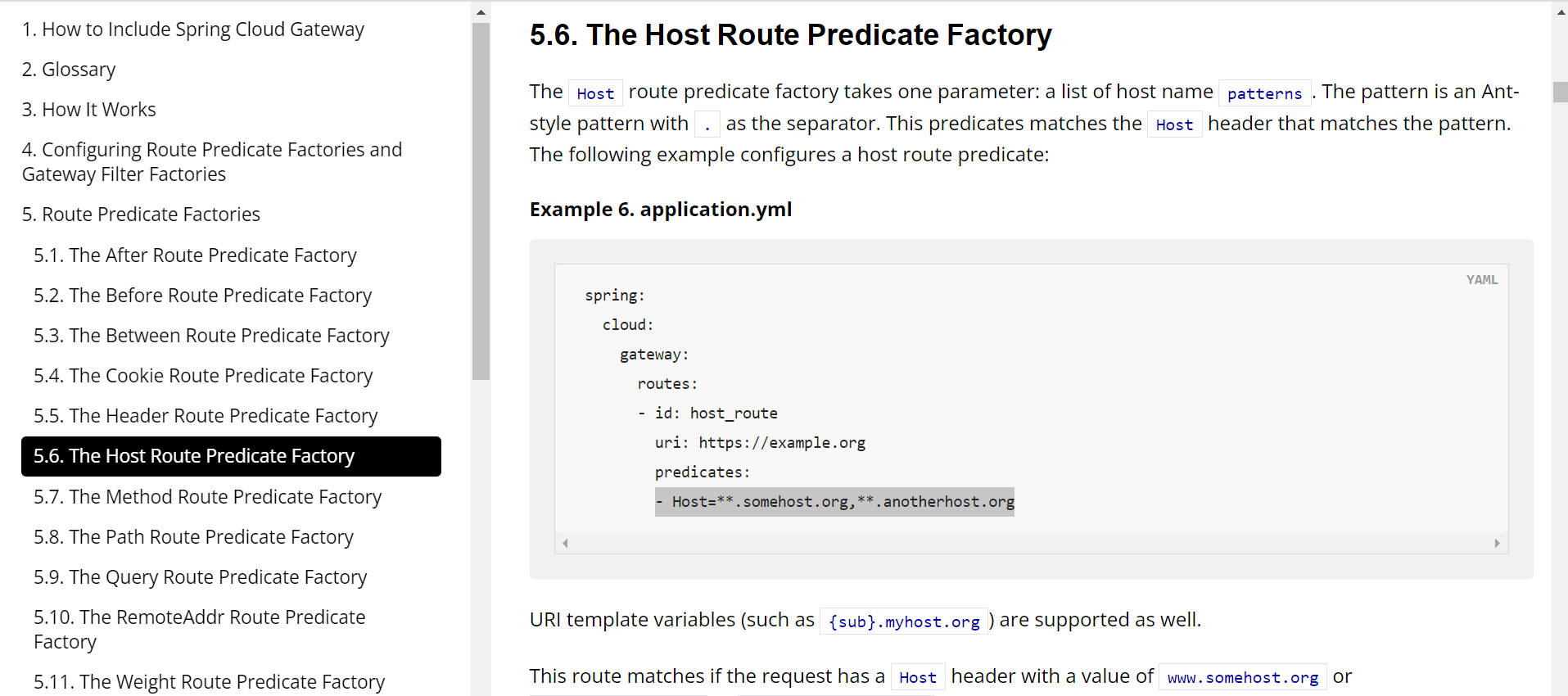1568x696 pixels.
Task: Click the main page scrollbar thumb
Action: coord(1561,92)
